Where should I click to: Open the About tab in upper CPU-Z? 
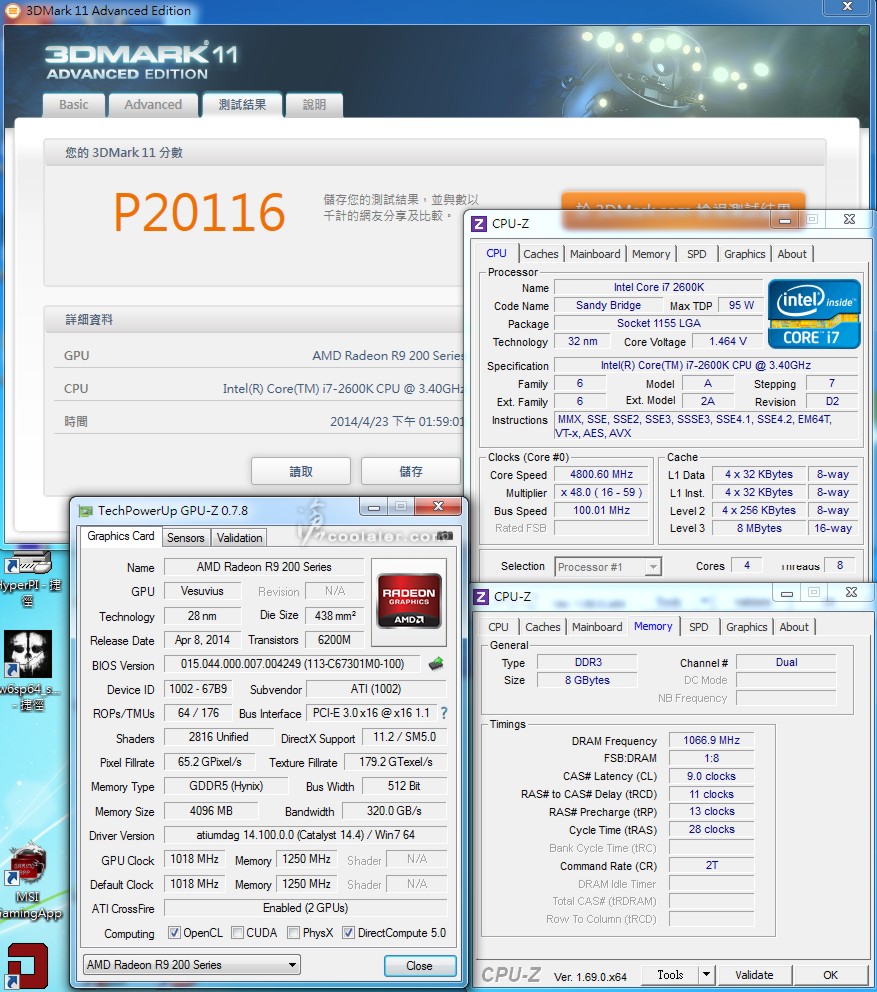(x=792, y=254)
